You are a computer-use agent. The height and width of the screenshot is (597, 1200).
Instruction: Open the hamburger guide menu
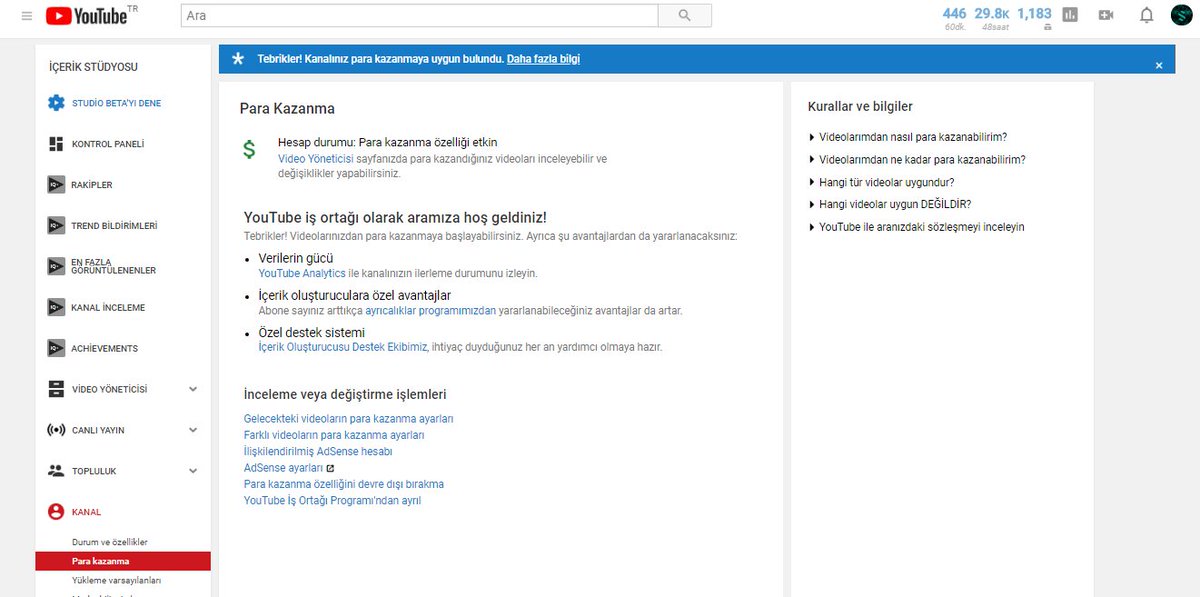[27, 15]
